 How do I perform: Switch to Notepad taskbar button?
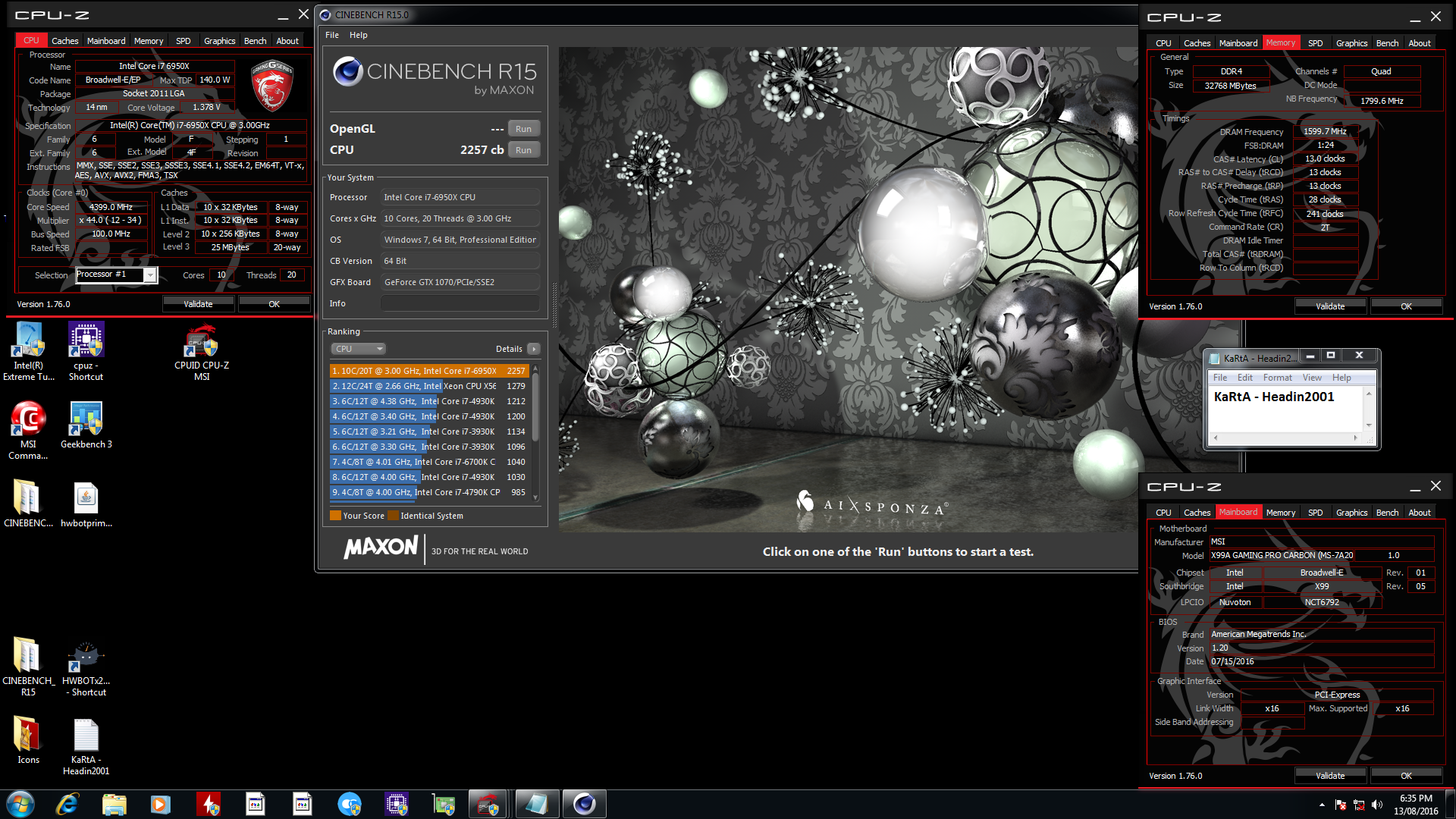click(537, 804)
